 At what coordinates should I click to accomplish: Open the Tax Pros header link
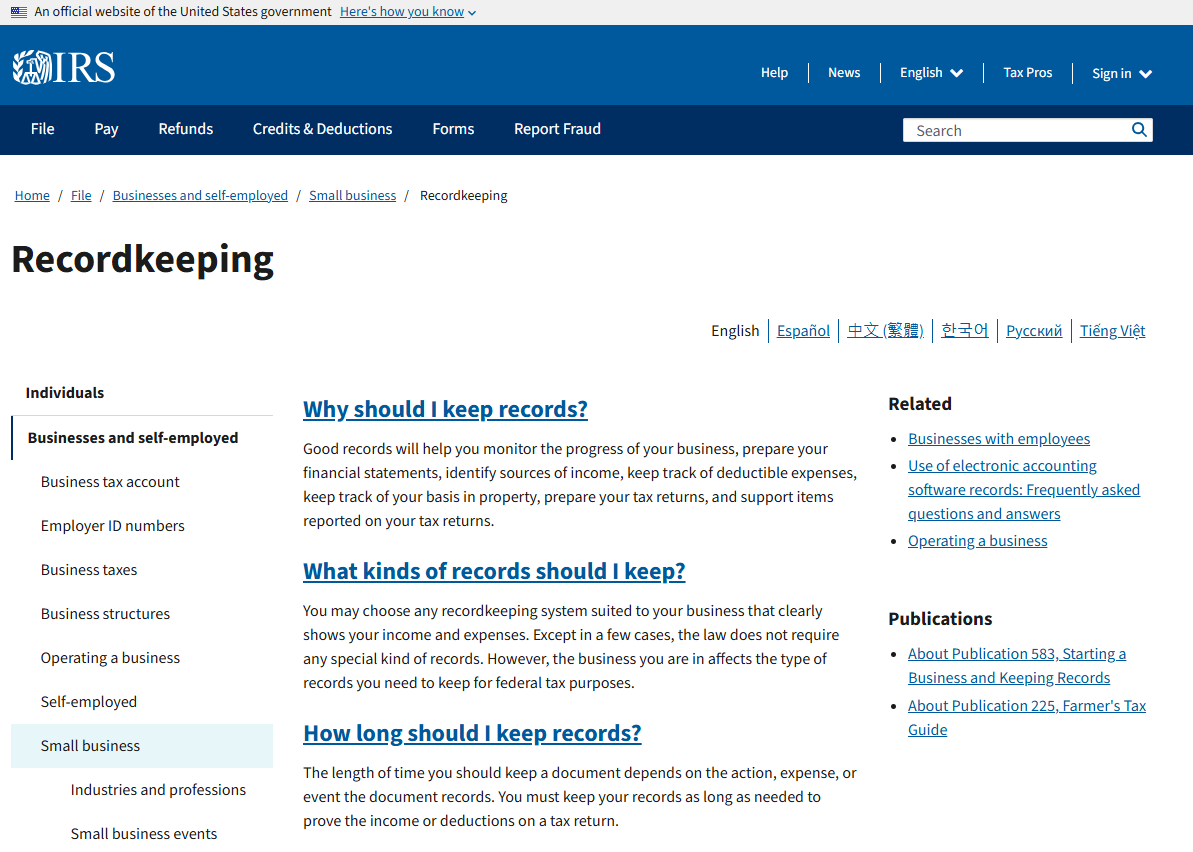pos(1027,73)
